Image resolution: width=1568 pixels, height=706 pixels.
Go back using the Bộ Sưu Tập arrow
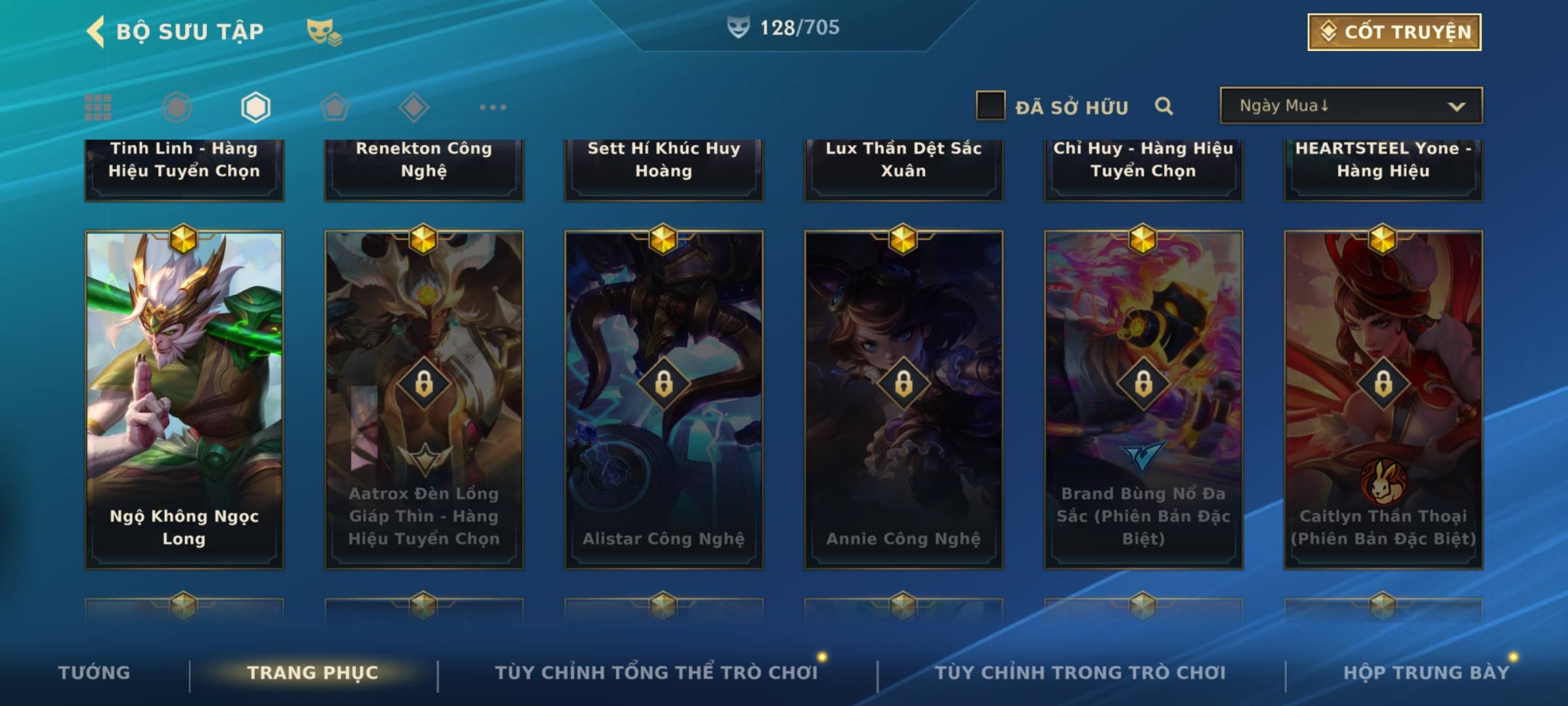tap(95, 31)
